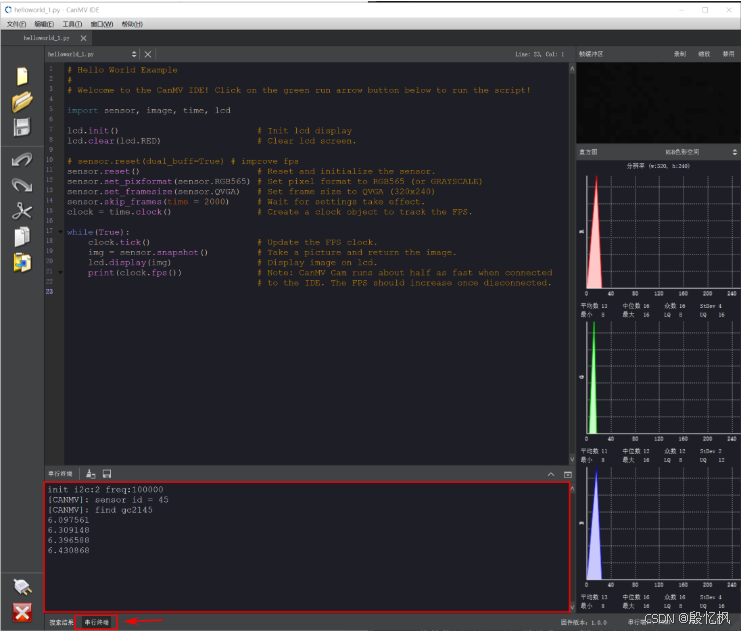
Task: Click the green channel histogram graph
Action: [x=661, y=377]
